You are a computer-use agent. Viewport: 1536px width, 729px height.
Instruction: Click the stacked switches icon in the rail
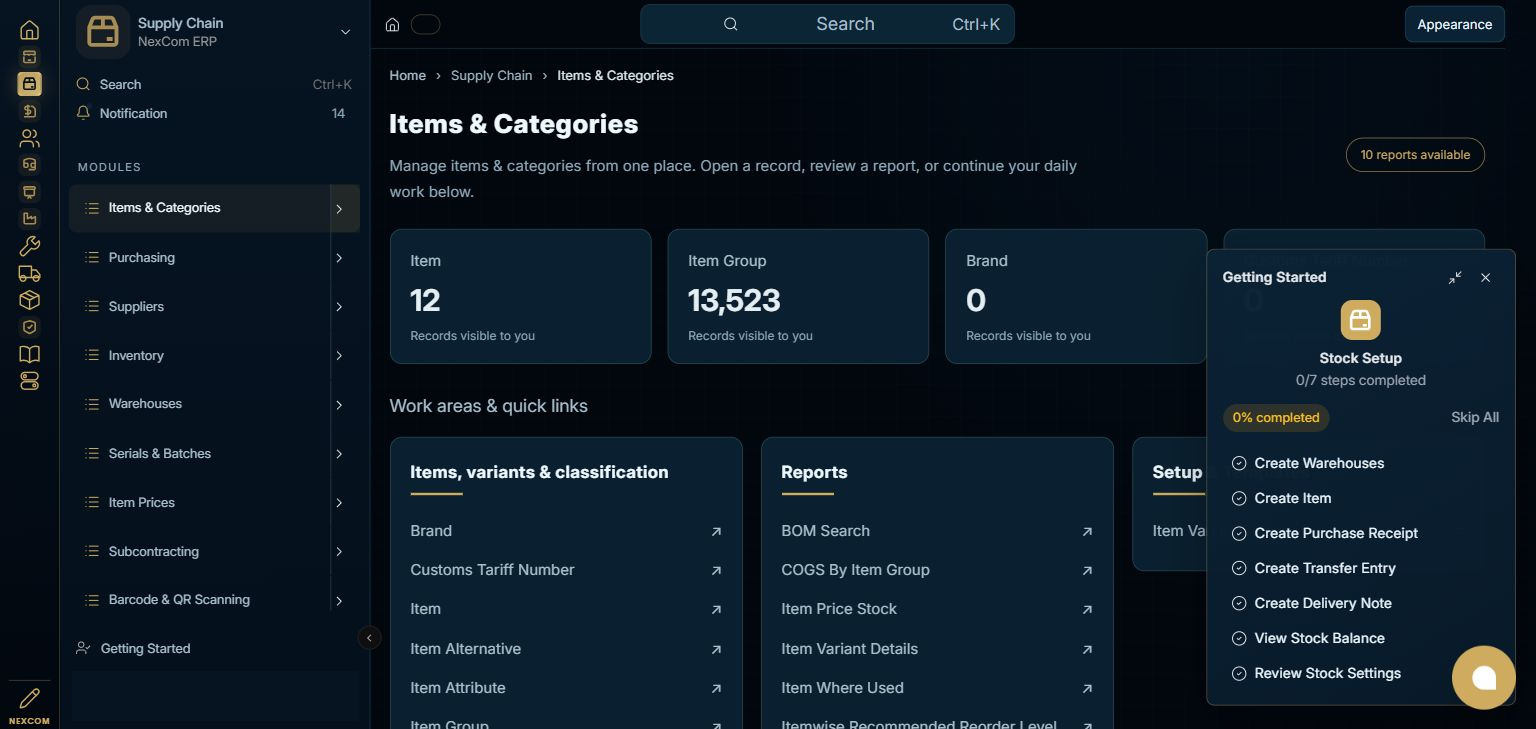29,381
